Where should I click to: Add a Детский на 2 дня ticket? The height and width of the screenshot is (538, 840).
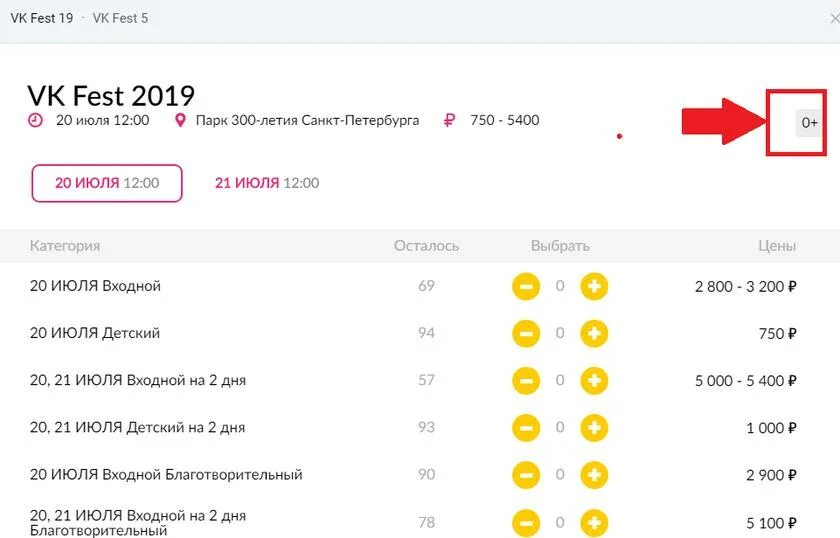point(594,428)
